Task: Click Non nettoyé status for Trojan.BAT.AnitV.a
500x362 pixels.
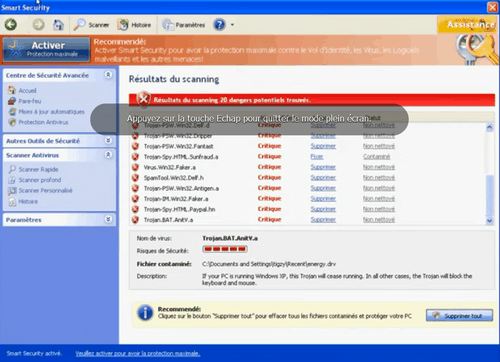Action: (x=379, y=220)
